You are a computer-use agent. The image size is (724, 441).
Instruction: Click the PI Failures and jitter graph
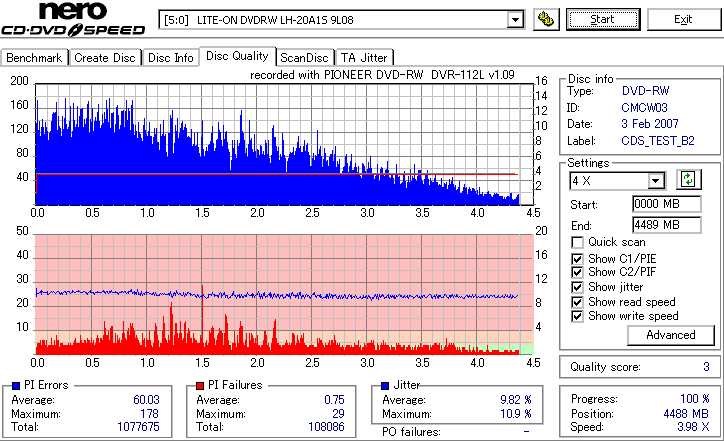[x=284, y=295]
